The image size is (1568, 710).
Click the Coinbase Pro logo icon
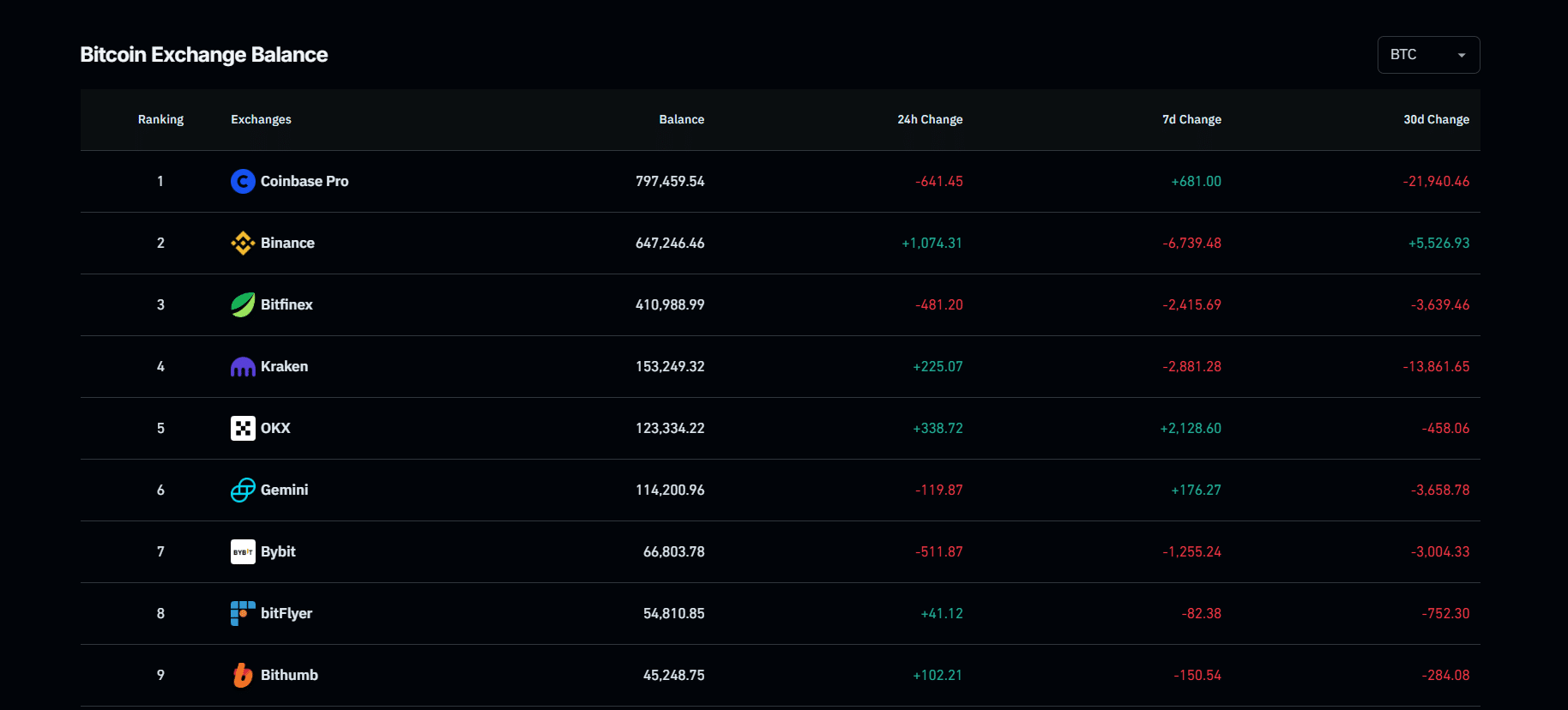point(243,181)
